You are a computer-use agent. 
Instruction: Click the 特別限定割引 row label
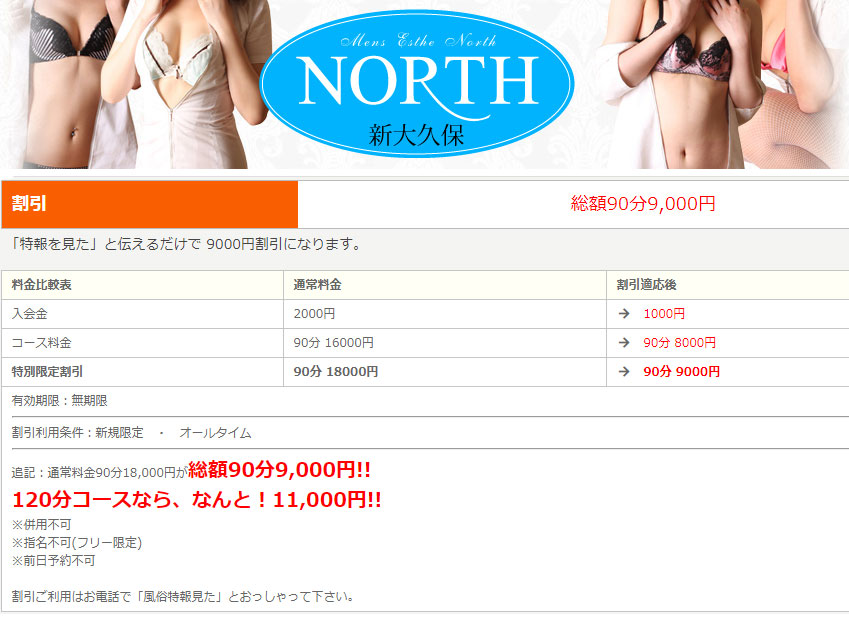(x=47, y=372)
